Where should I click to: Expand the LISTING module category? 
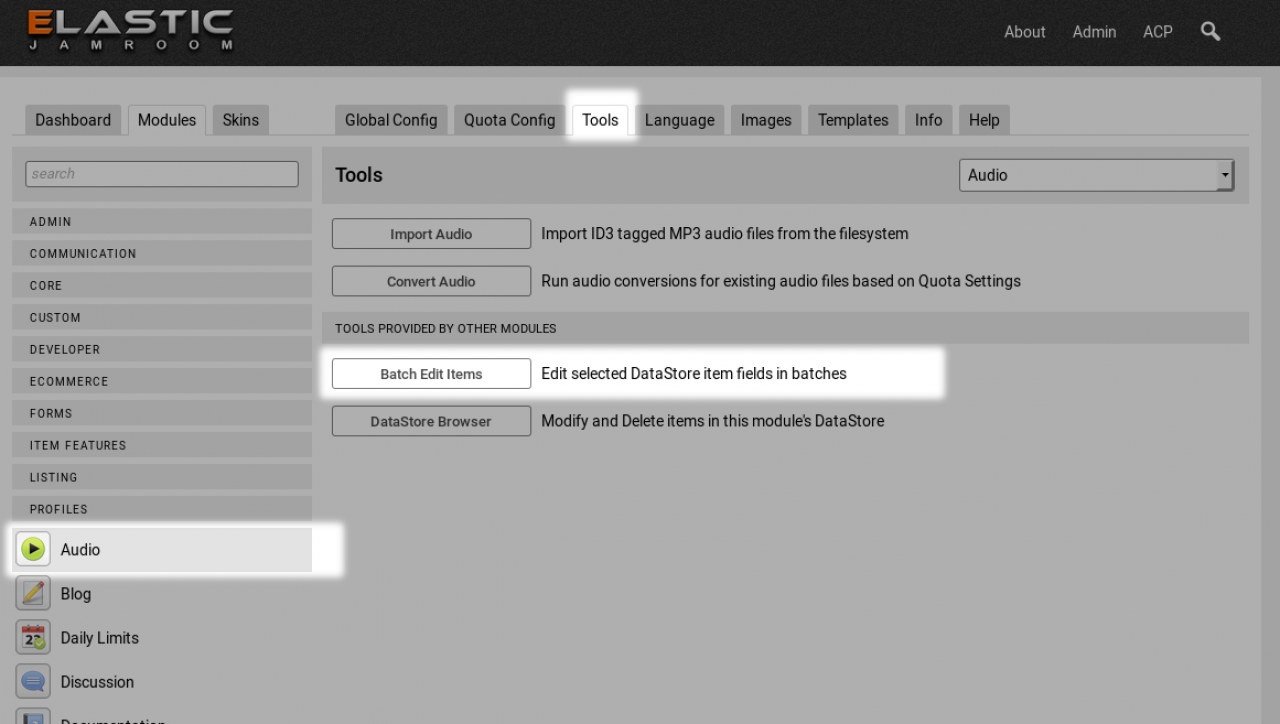162,477
